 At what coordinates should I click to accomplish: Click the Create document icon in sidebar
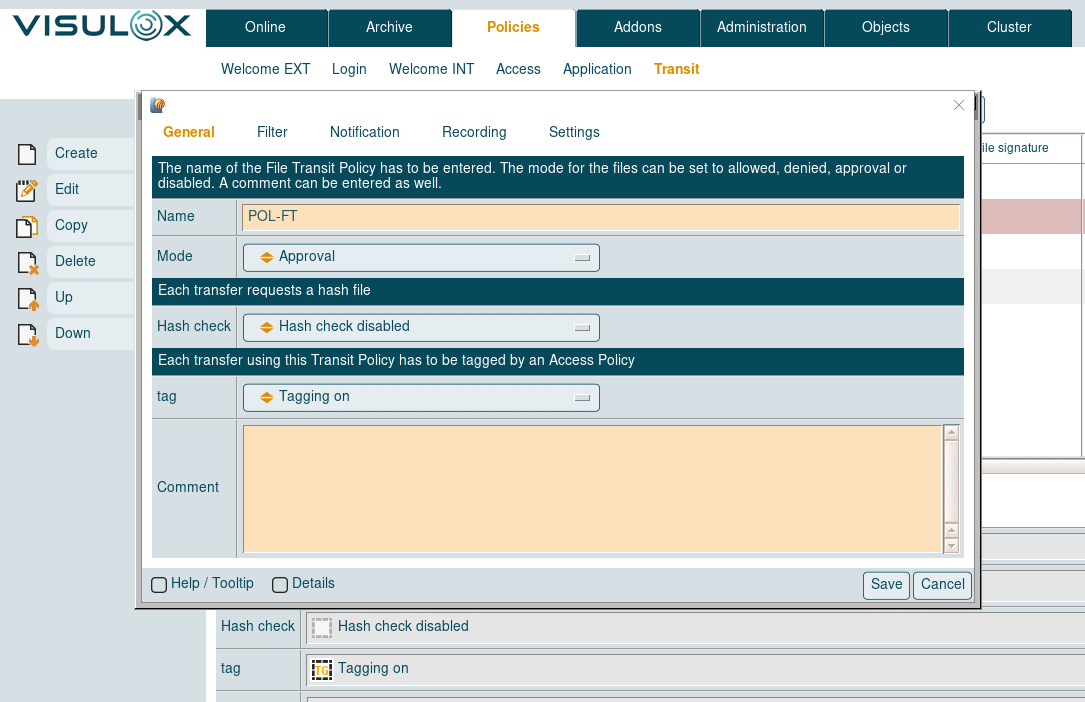(x=27, y=154)
